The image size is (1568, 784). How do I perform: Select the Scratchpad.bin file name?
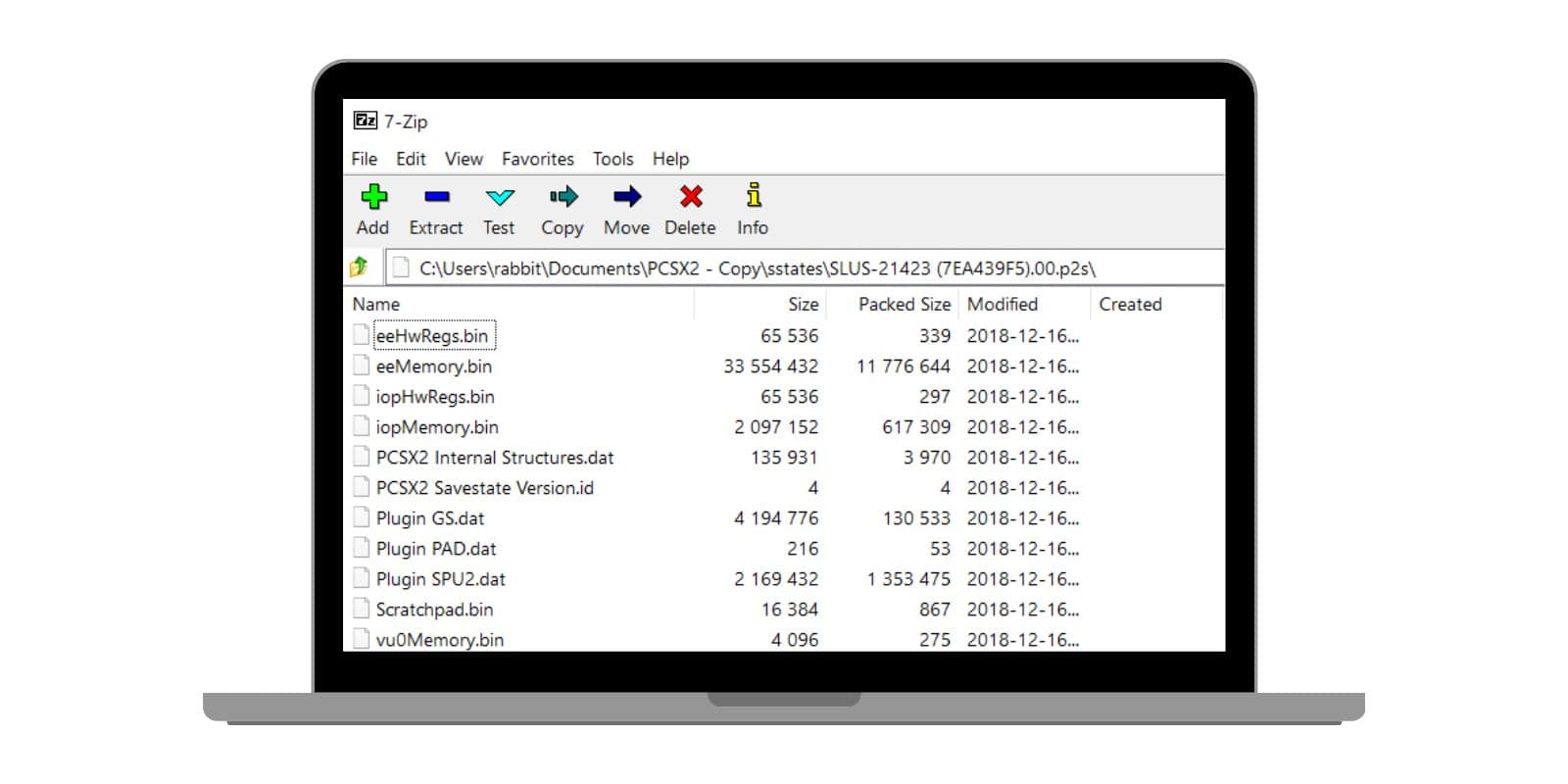[x=434, y=609]
